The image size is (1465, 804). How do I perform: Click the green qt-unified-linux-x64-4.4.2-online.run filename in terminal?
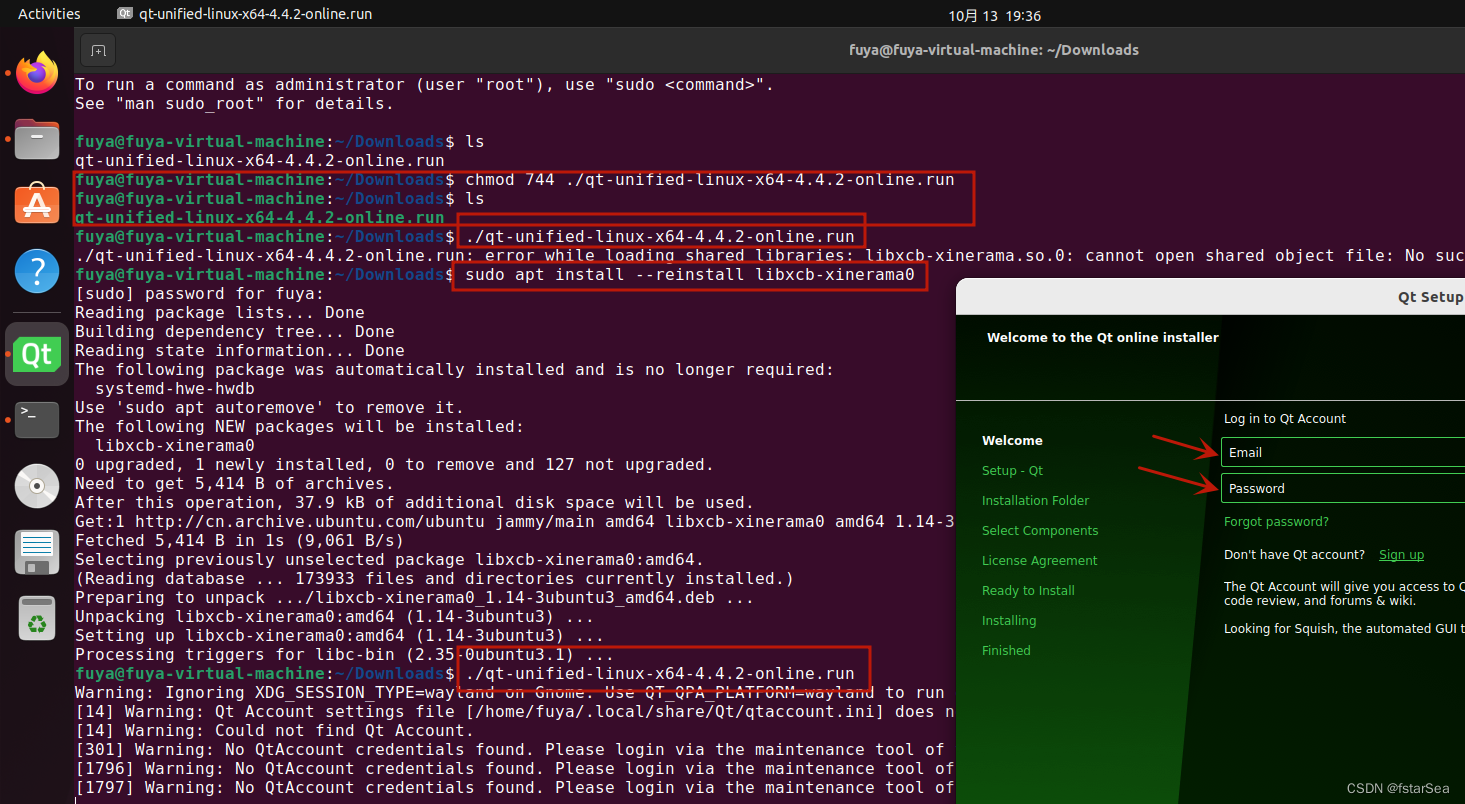[259, 218]
